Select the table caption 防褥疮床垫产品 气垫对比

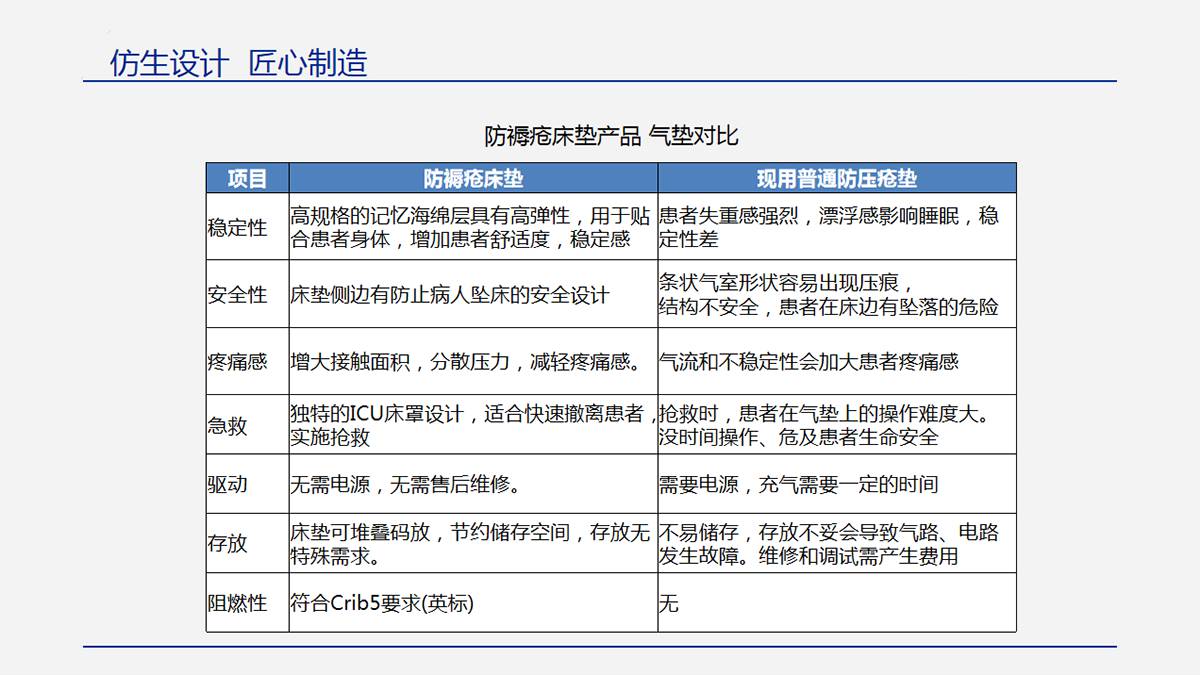click(611, 135)
